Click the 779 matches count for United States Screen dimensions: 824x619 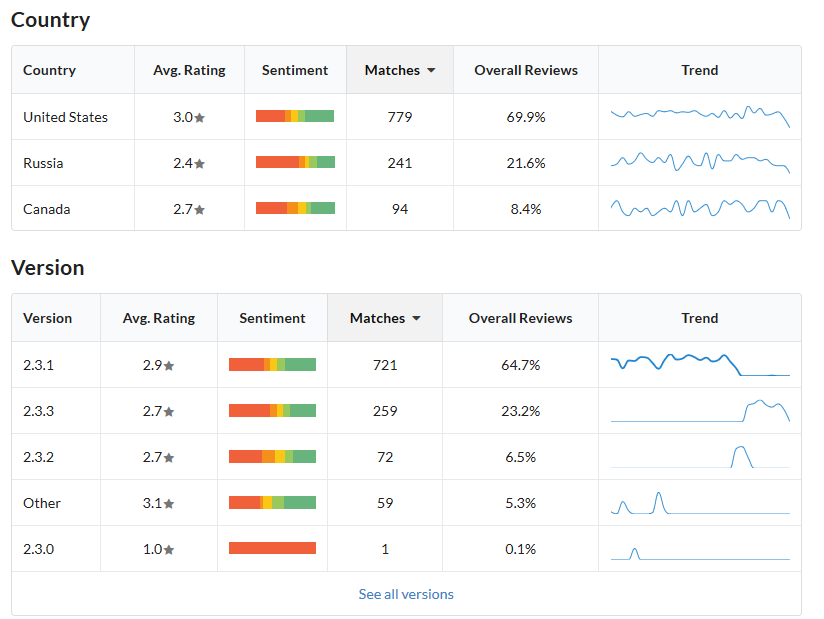tap(400, 117)
